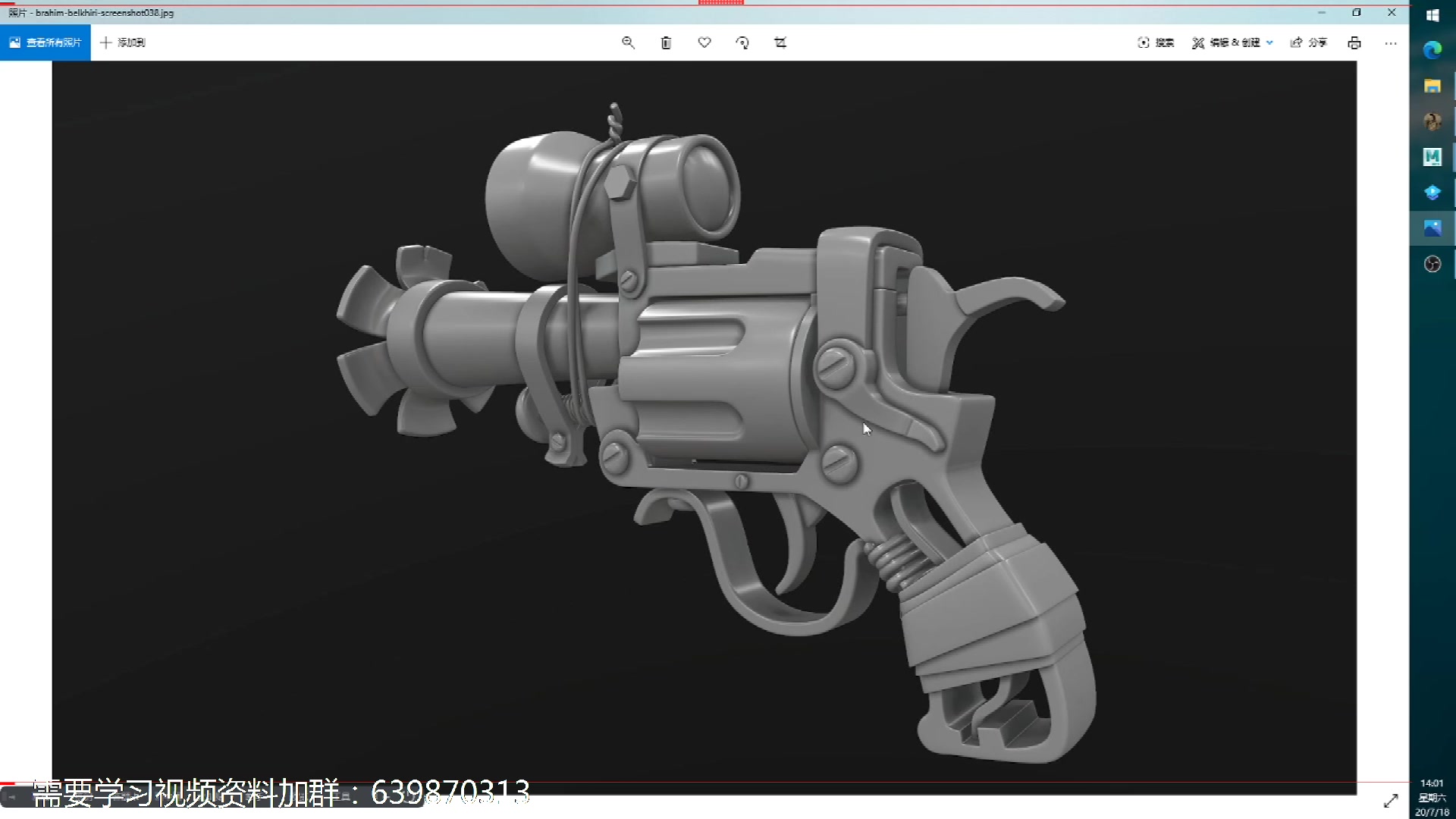This screenshot has height=819, width=1456.
Task: Open the Share (分享) option
Action: point(1308,42)
